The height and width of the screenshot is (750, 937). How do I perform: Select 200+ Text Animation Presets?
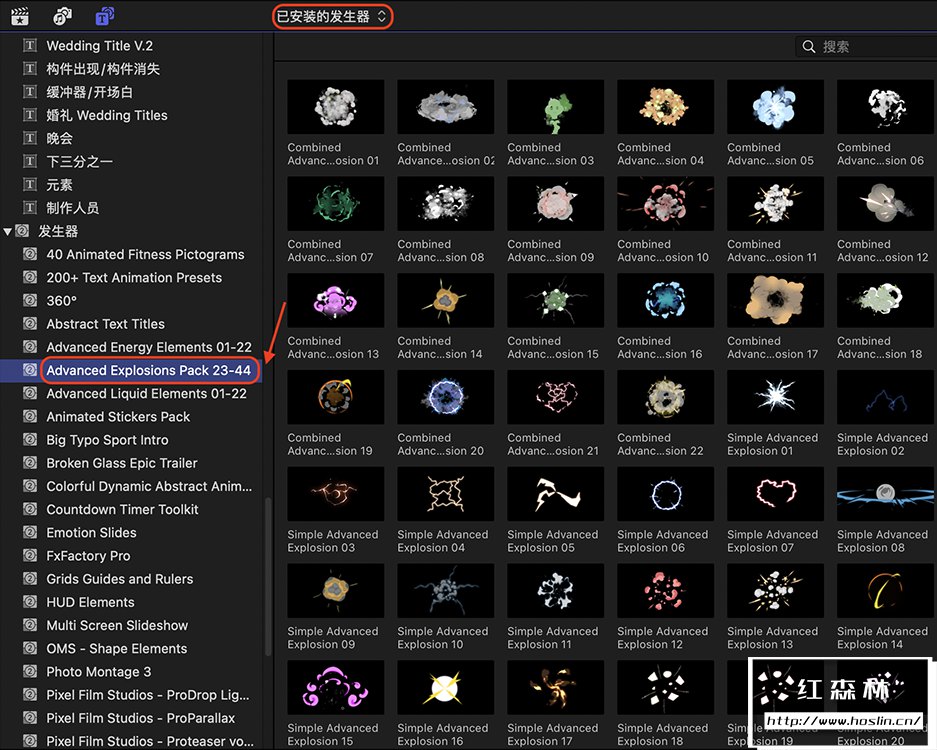click(131, 278)
